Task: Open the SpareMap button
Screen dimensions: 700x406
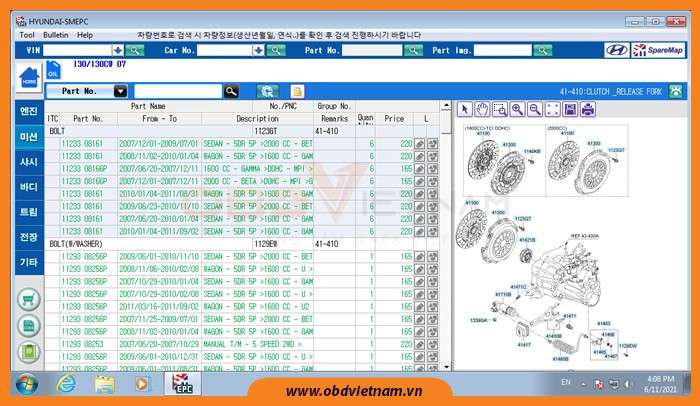Action: coord(658,50)
